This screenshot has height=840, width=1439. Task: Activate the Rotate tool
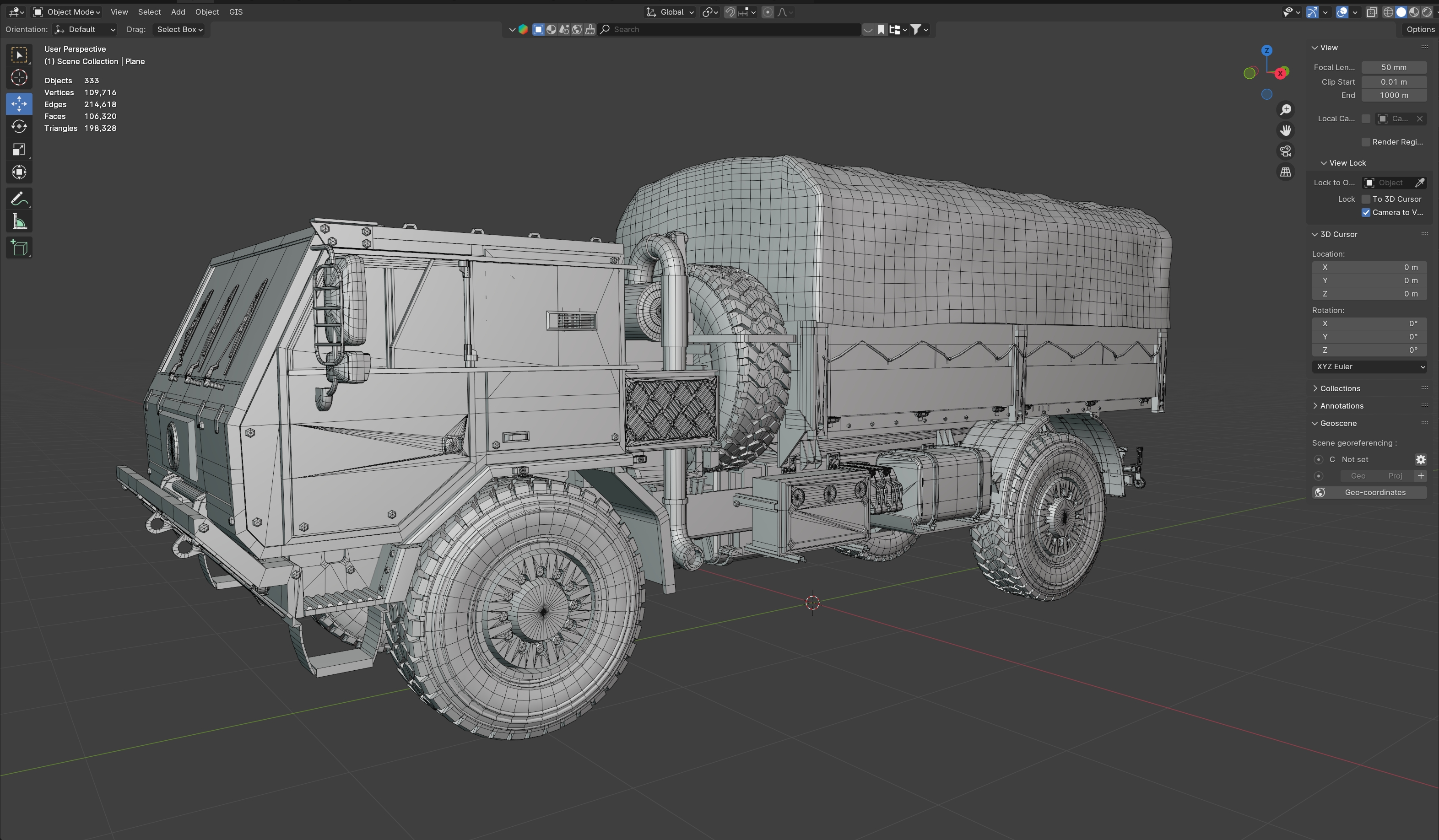(19, 127)
